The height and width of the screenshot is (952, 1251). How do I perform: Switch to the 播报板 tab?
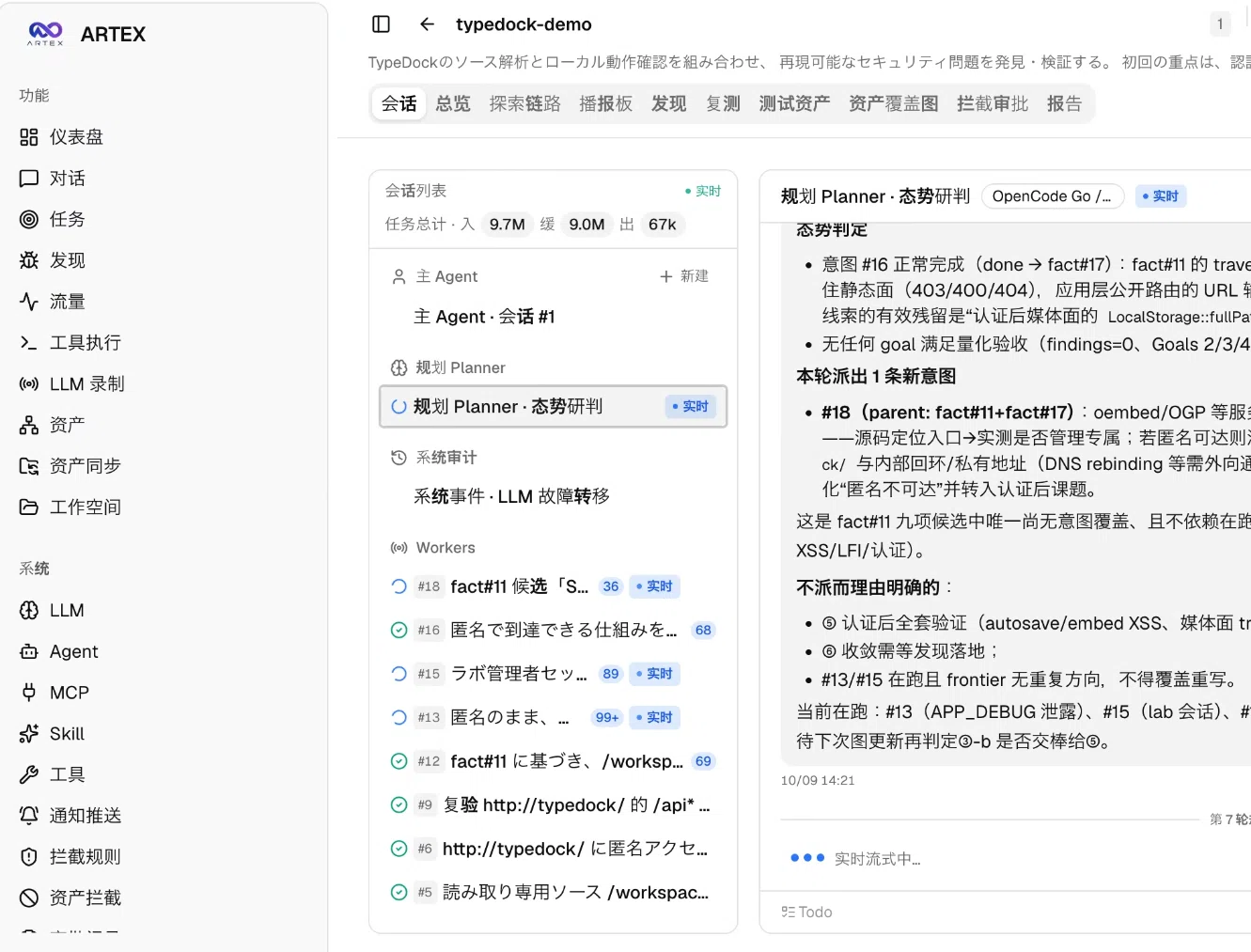click(x=605, y=103)
